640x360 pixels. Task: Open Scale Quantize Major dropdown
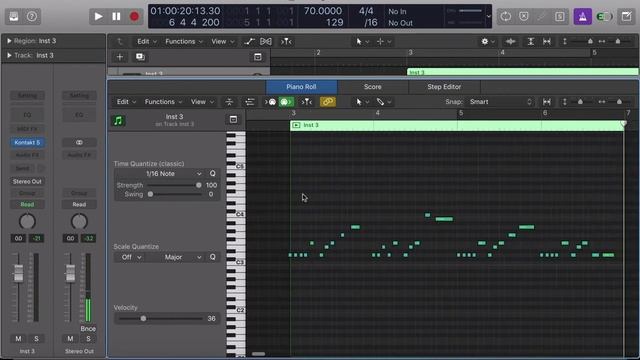pyautogui.click(x=176, y=257)
